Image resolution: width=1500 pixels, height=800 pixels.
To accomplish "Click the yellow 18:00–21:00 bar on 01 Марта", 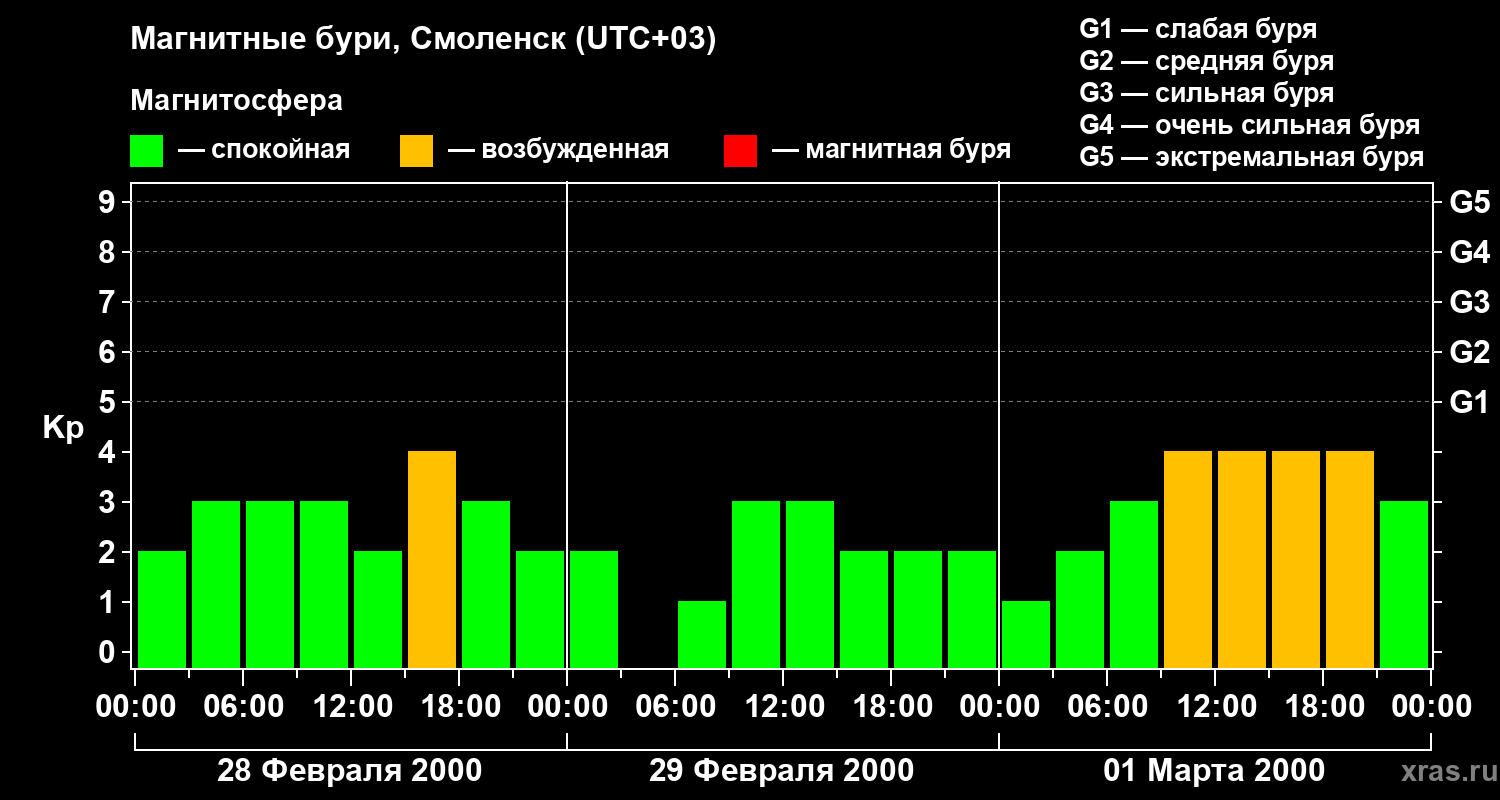I will coord(1350,559).
